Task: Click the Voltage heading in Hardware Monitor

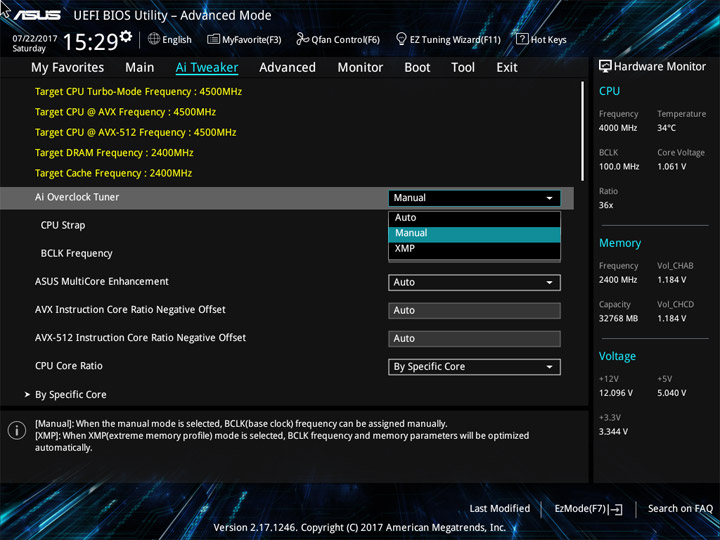Action: tap(617, 356)
